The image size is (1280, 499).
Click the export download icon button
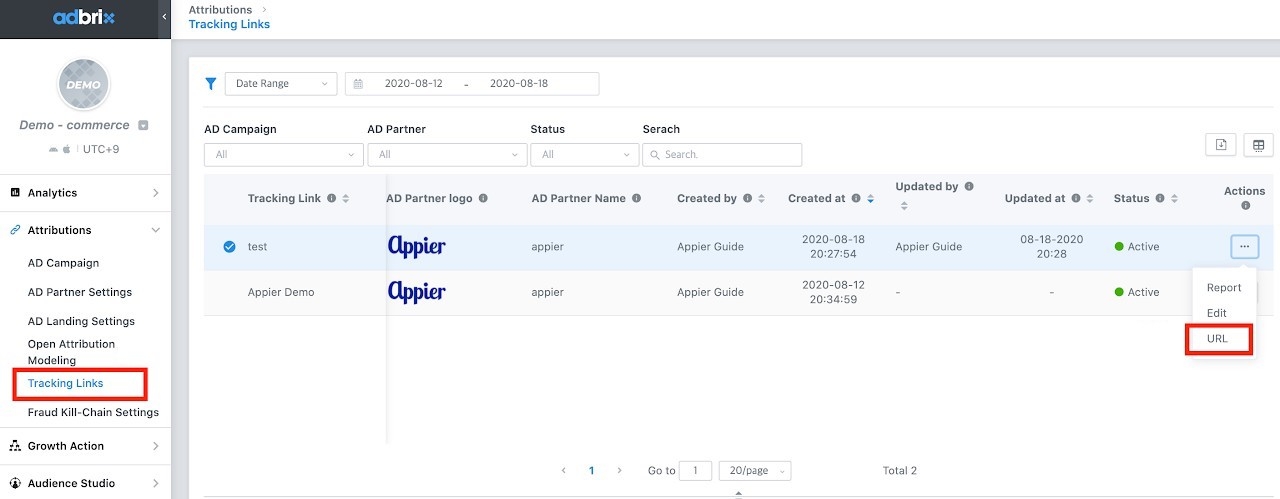(x=1221, y=145)
